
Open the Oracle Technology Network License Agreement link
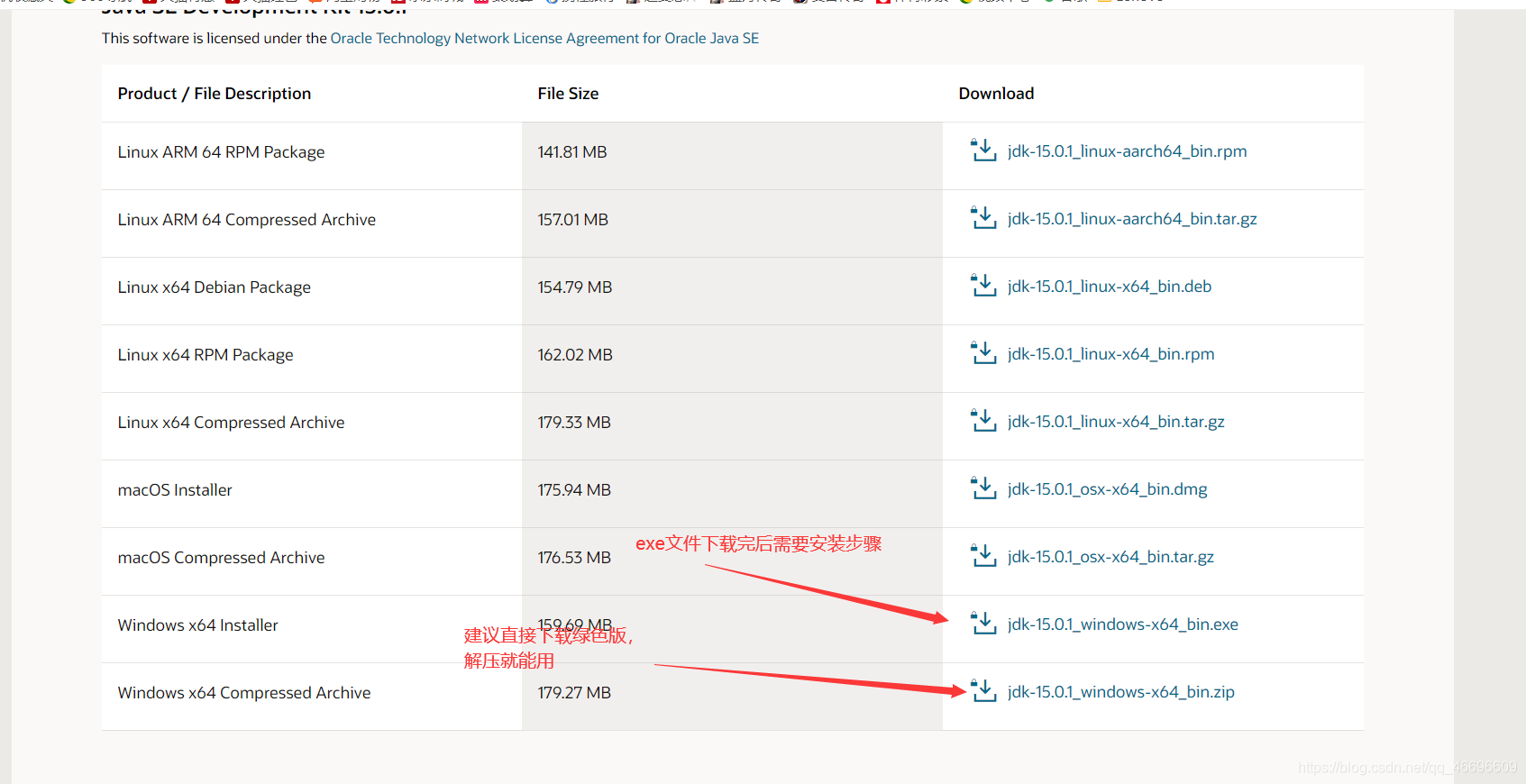(544, 38)
